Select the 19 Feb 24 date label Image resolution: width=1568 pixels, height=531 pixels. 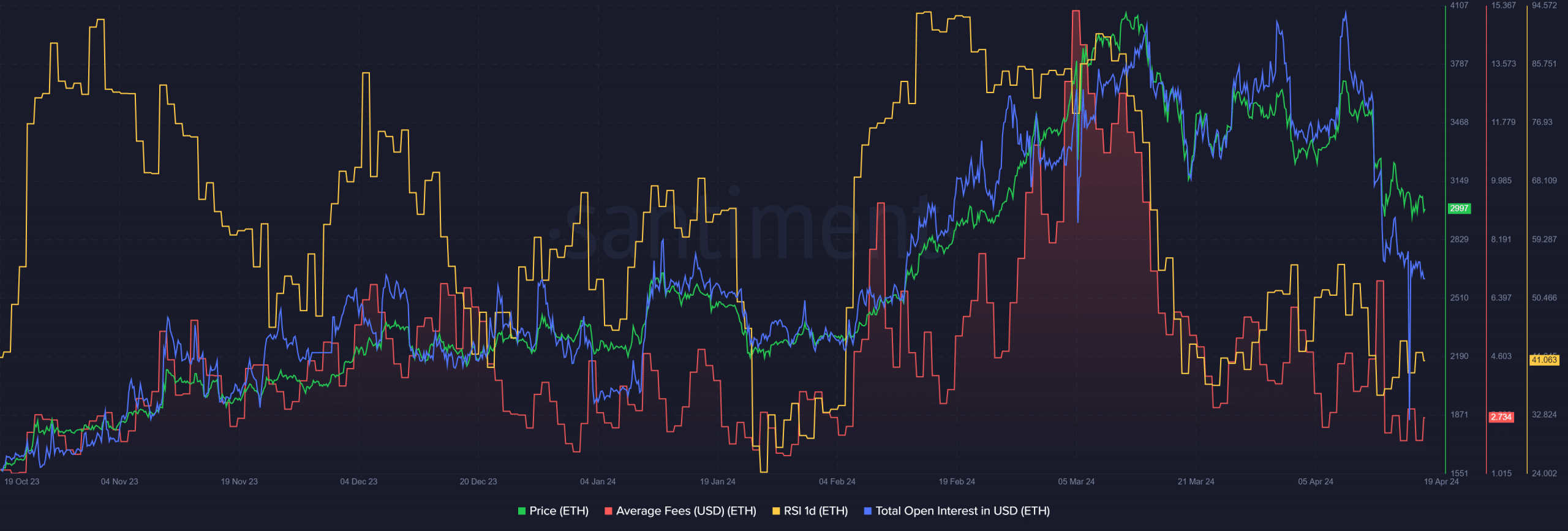[x=957, y=481]
